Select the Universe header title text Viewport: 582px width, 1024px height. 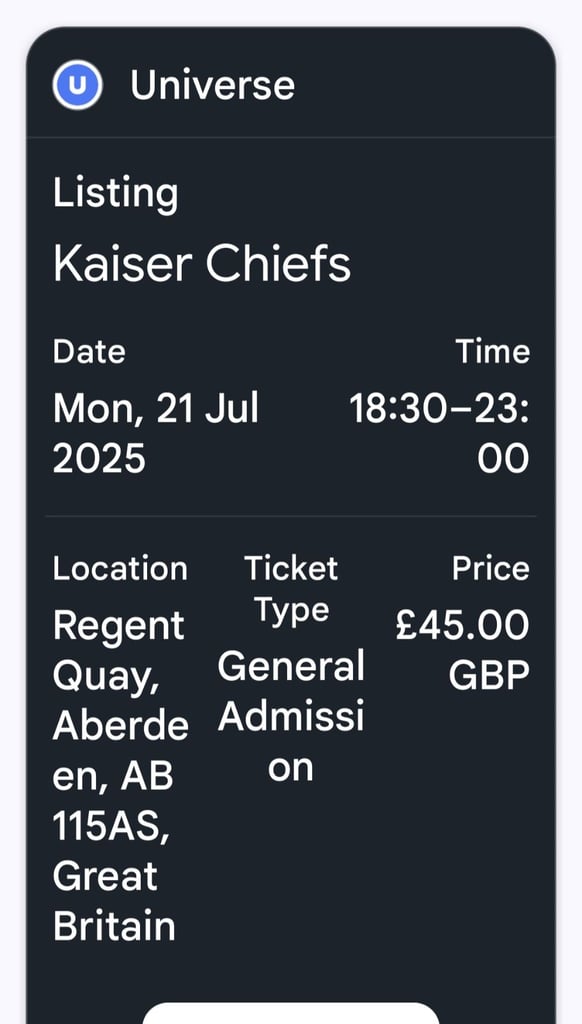click(x=212, y=86)
